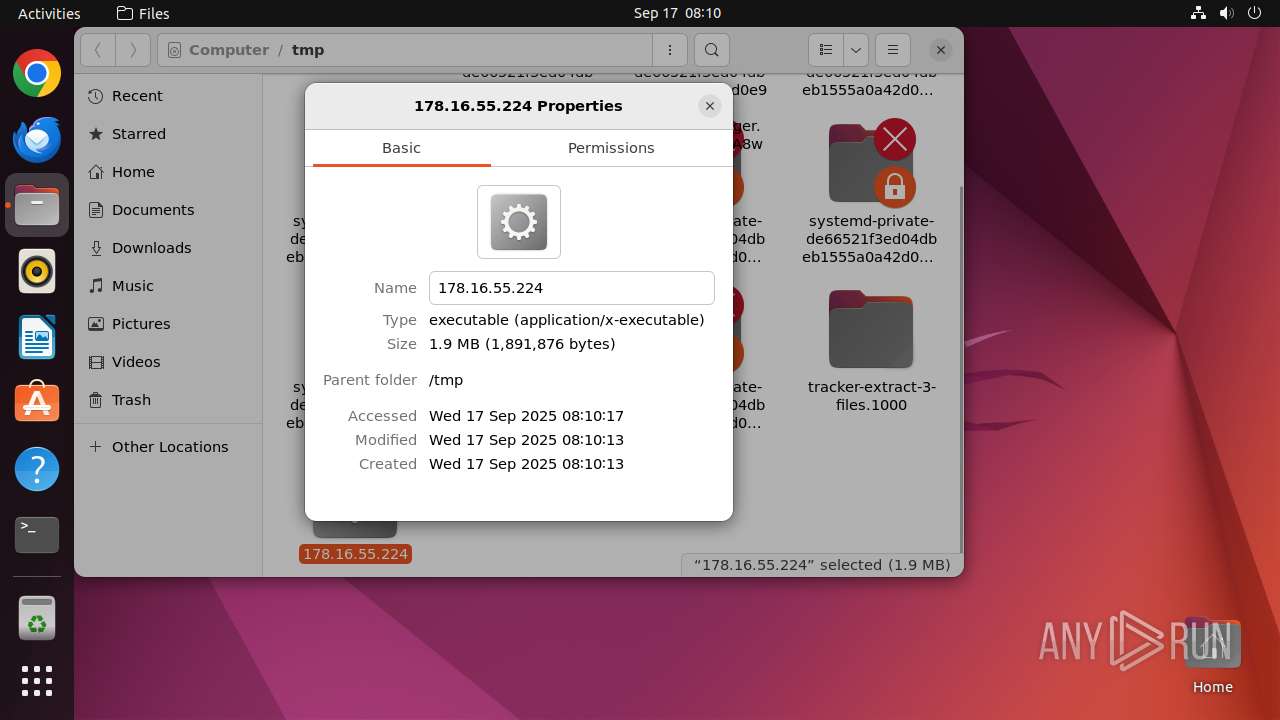The image size is (1280, 720).
Task: Close the Files window
Action: coord(940,50)
